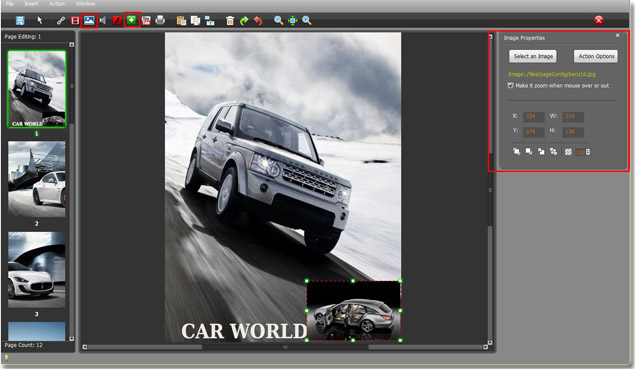635x369 pixels.
Task: Click the H height input field
Action: point(573,132)
